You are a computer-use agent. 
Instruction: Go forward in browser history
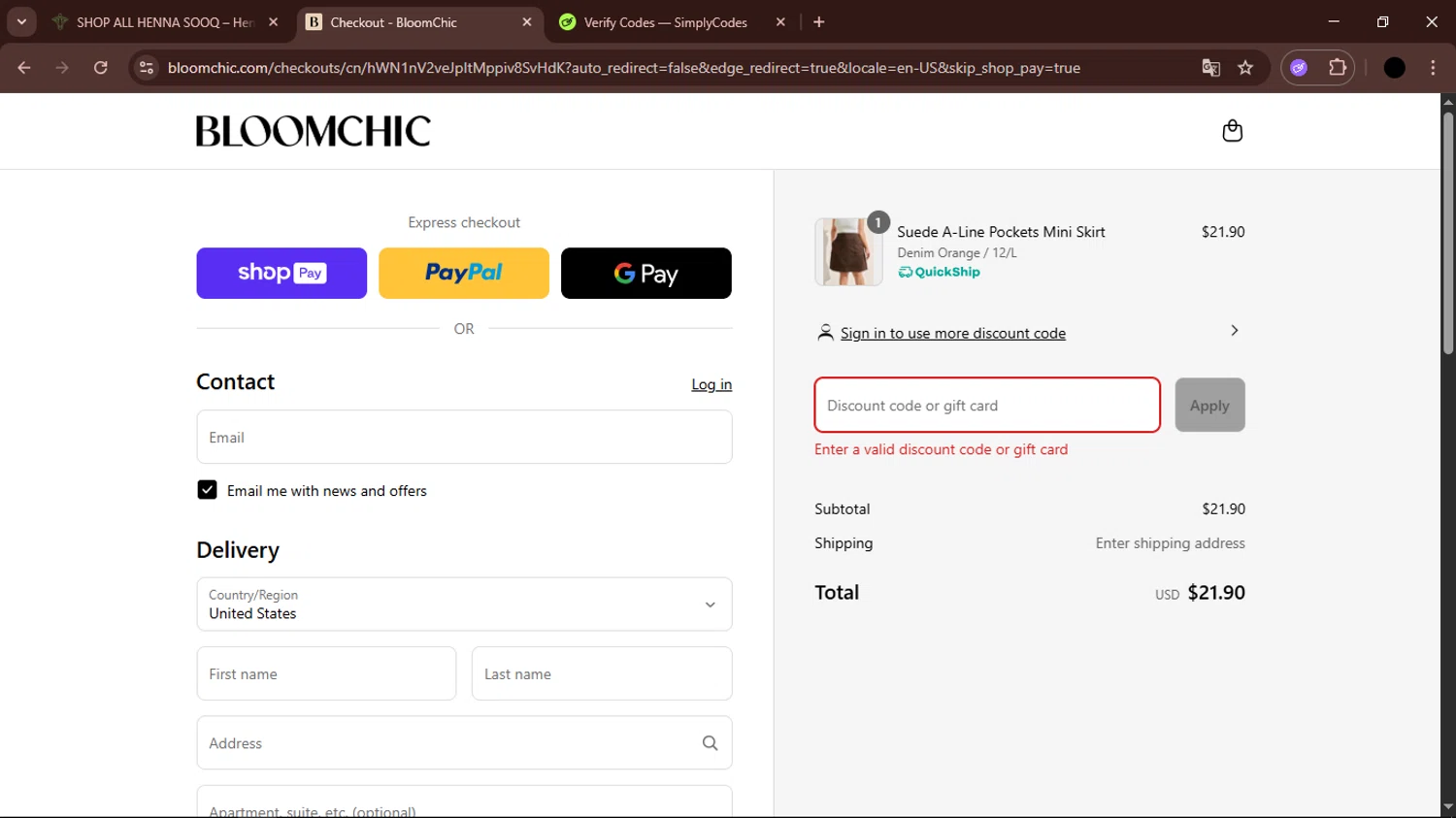62,68
